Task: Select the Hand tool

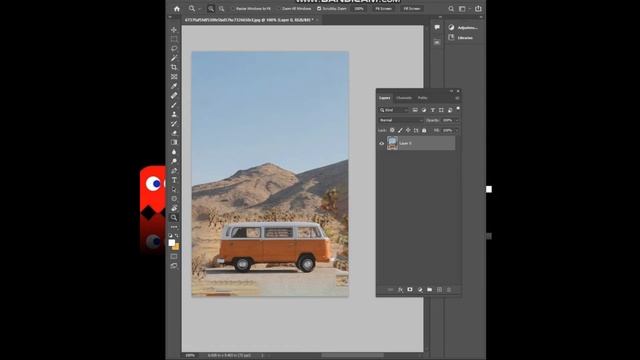Action: tap(174, 208)
